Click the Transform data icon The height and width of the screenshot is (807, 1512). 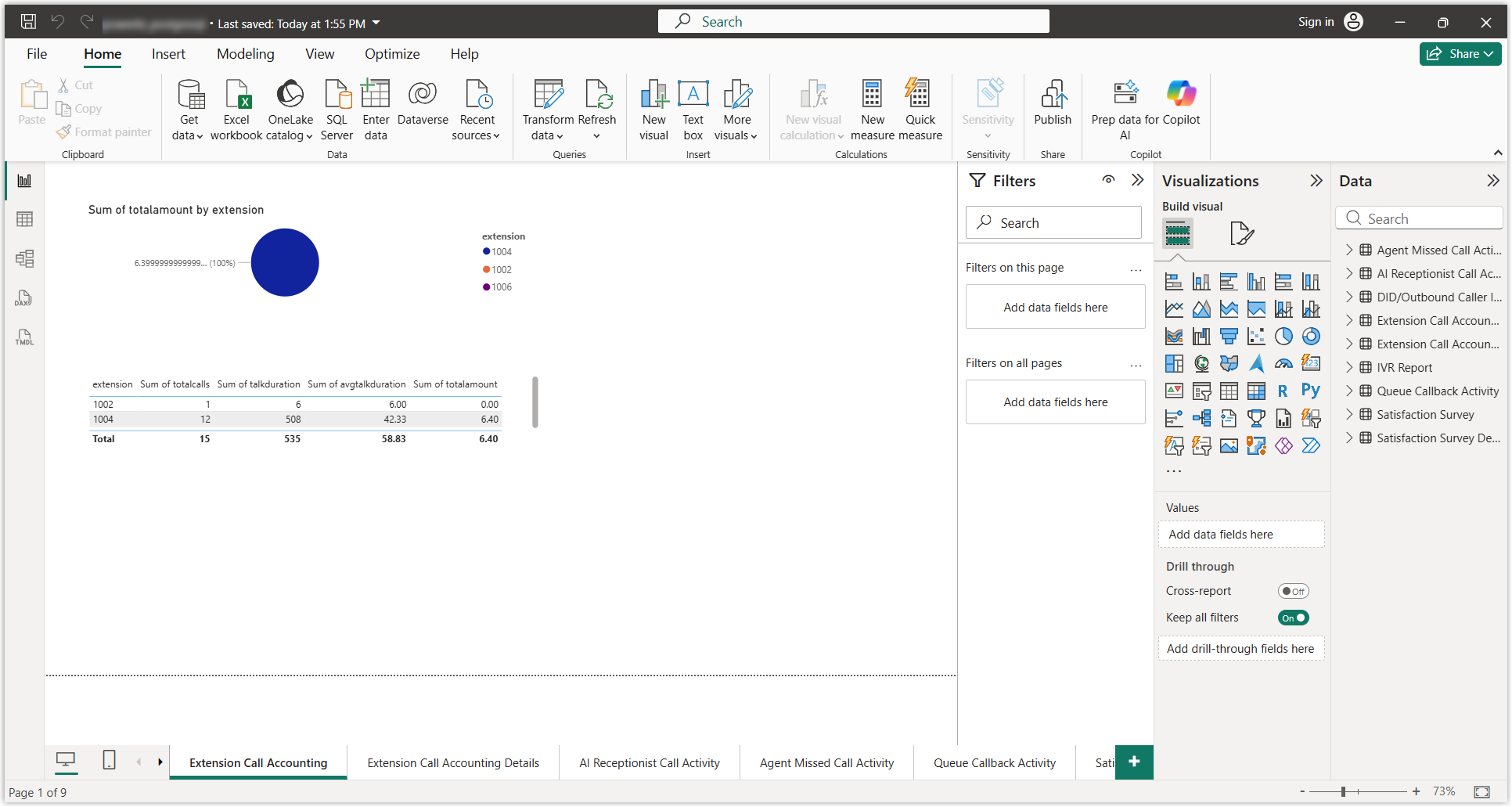pyautogui.click(x=548, y=94)
